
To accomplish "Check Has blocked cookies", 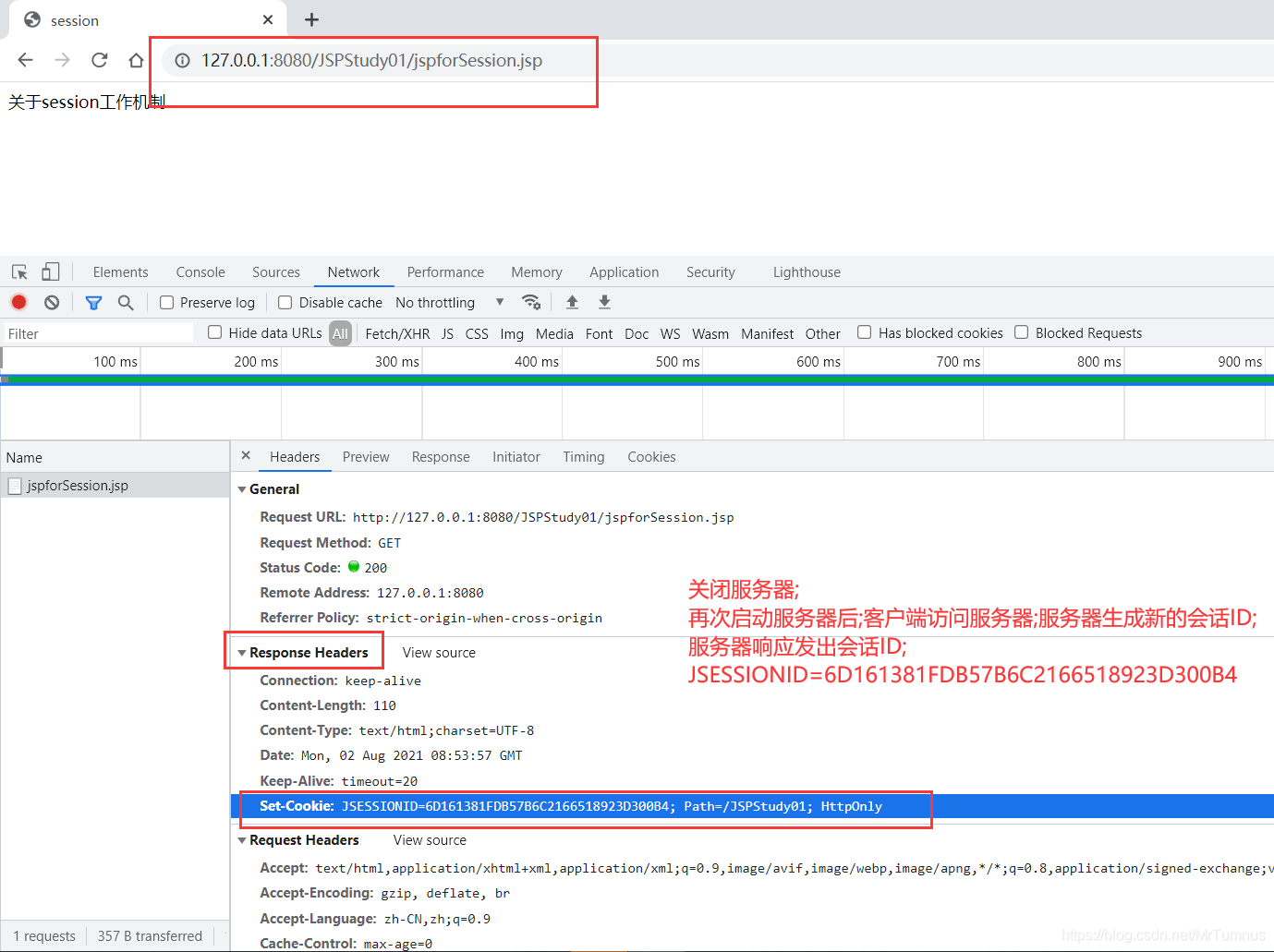I will (x=865, y=332).
